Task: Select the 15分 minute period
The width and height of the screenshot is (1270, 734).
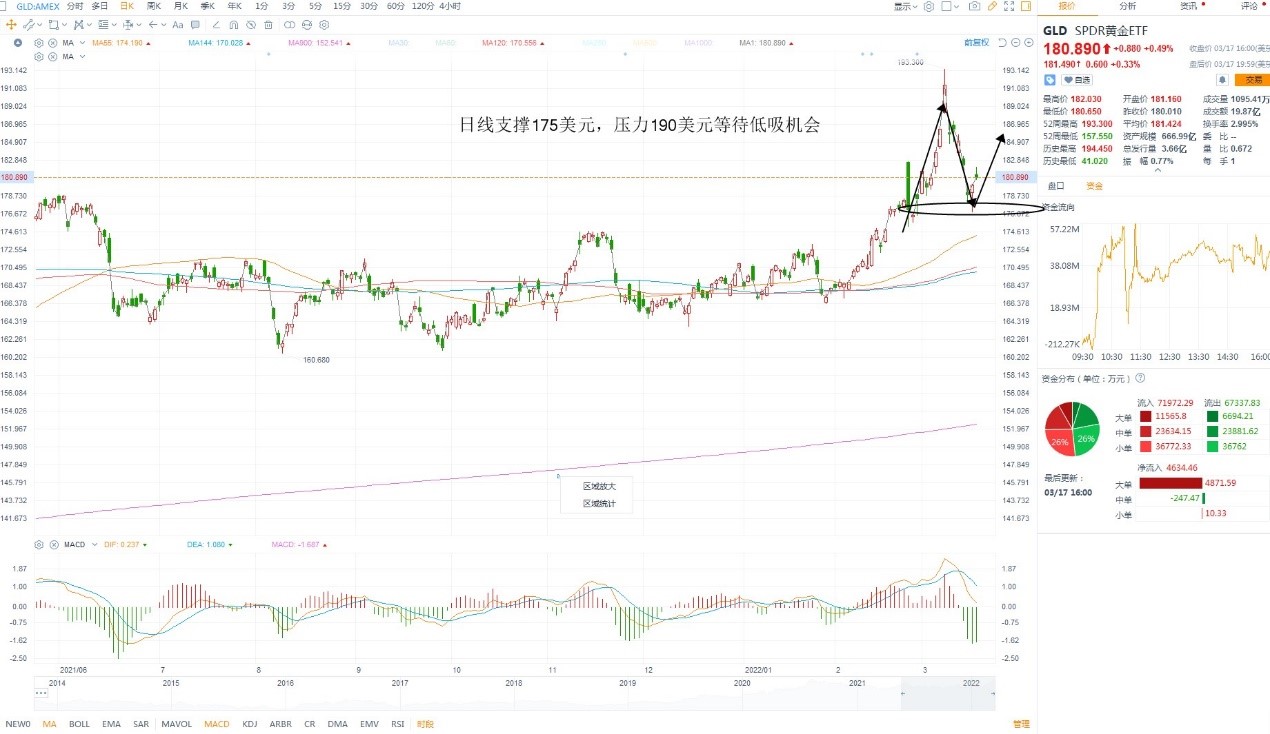Action: pyautogui.click(x=342, y=6)
